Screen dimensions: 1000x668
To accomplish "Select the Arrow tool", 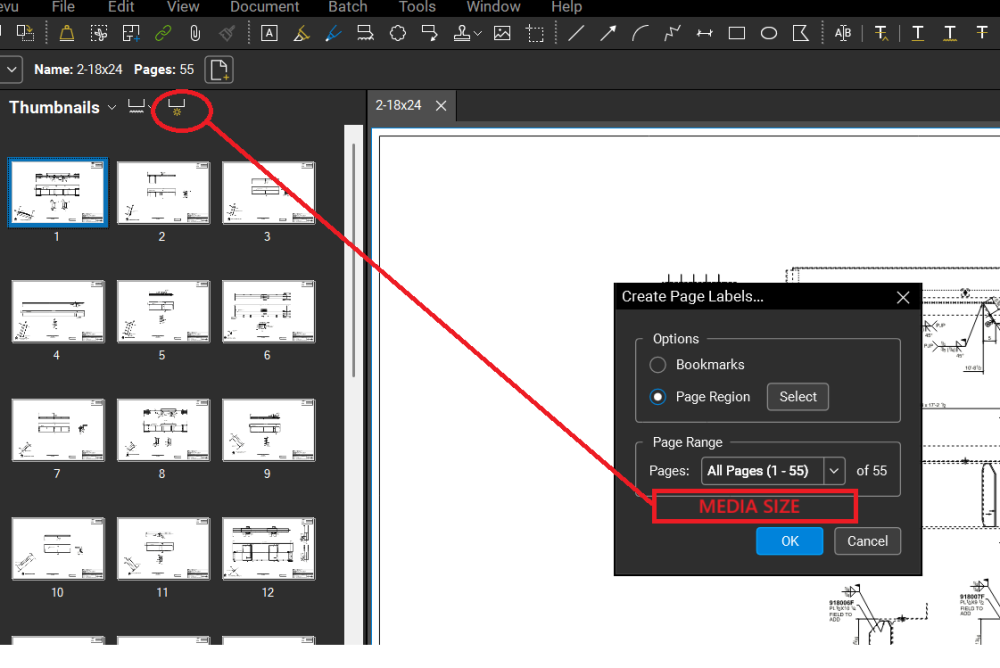I will click(x=608, y=33).
